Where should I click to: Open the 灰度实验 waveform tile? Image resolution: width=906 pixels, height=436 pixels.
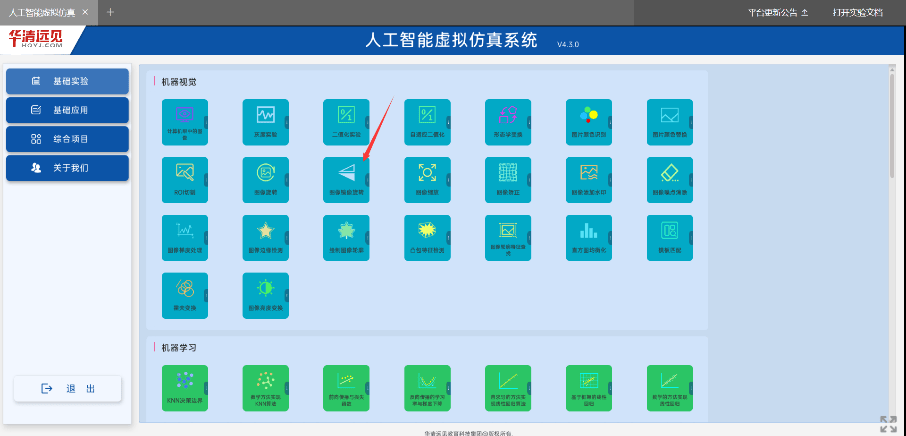(265, 122)
